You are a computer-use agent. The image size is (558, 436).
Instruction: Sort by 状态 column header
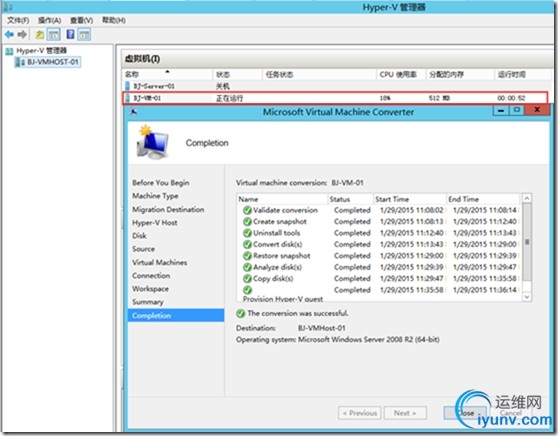click(237, 74)
